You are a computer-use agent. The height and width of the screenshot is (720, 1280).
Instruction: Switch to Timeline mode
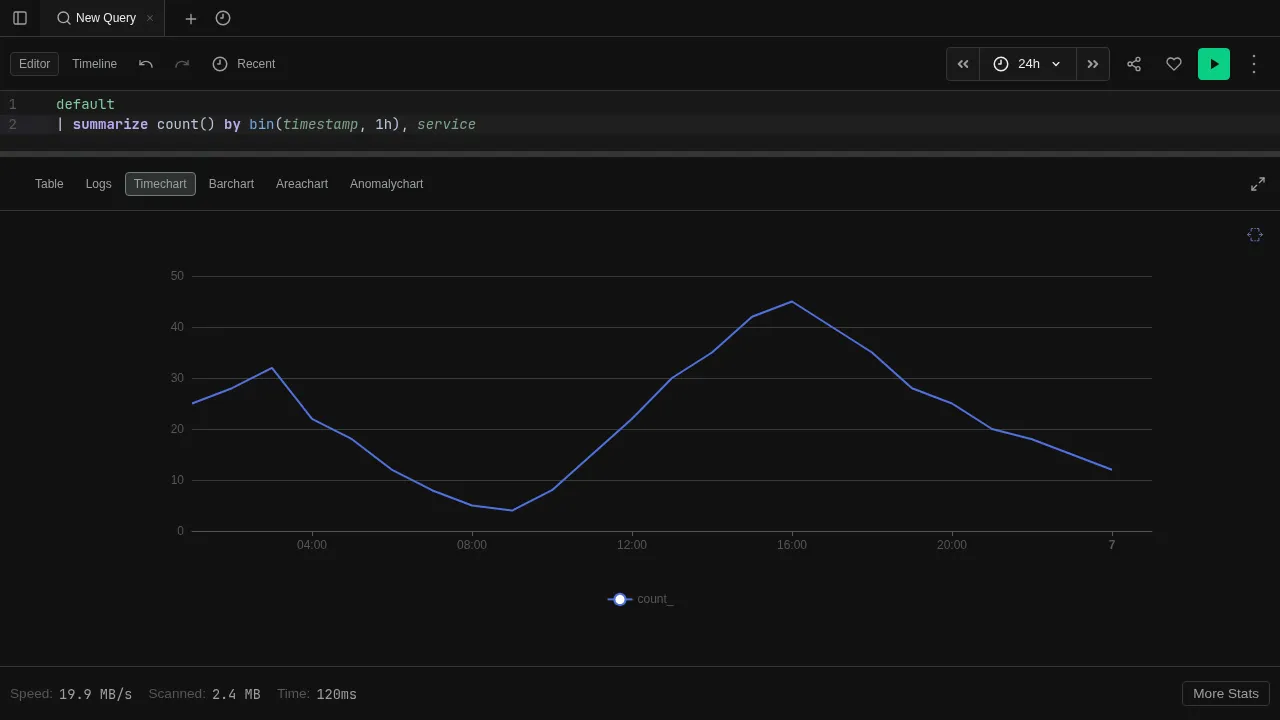click(94, 64)
